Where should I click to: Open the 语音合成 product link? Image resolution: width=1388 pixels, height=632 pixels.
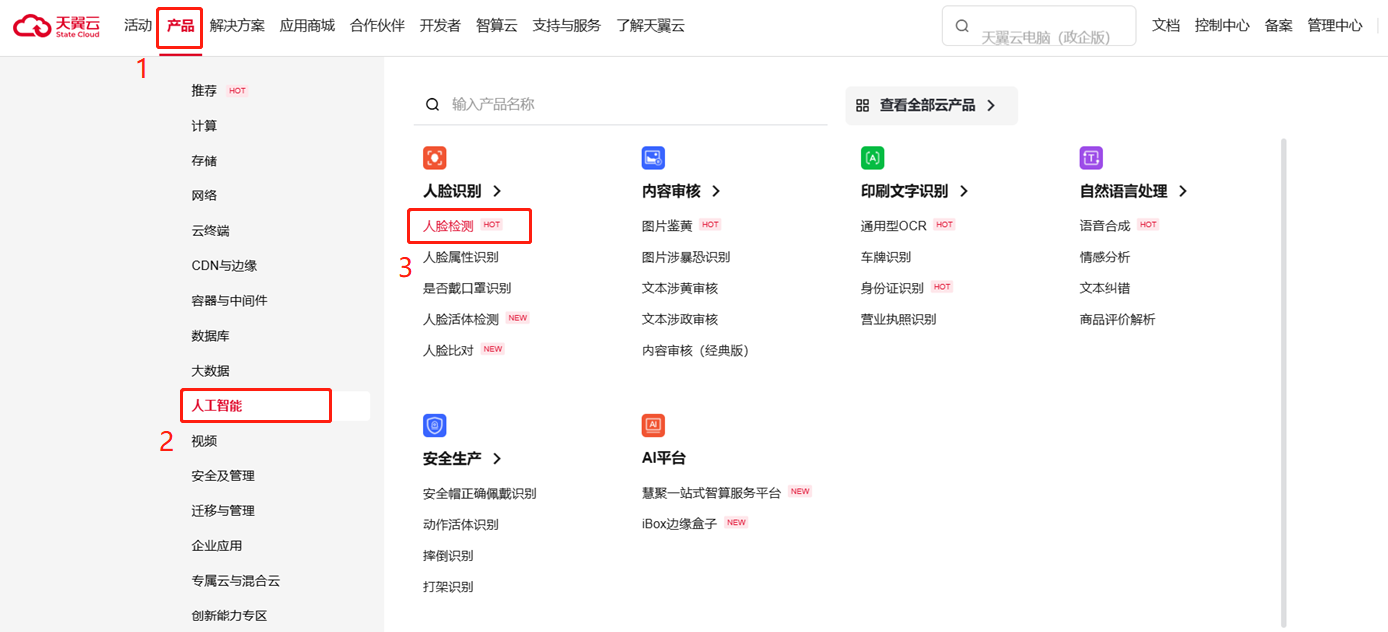(x=1105, y=226)
